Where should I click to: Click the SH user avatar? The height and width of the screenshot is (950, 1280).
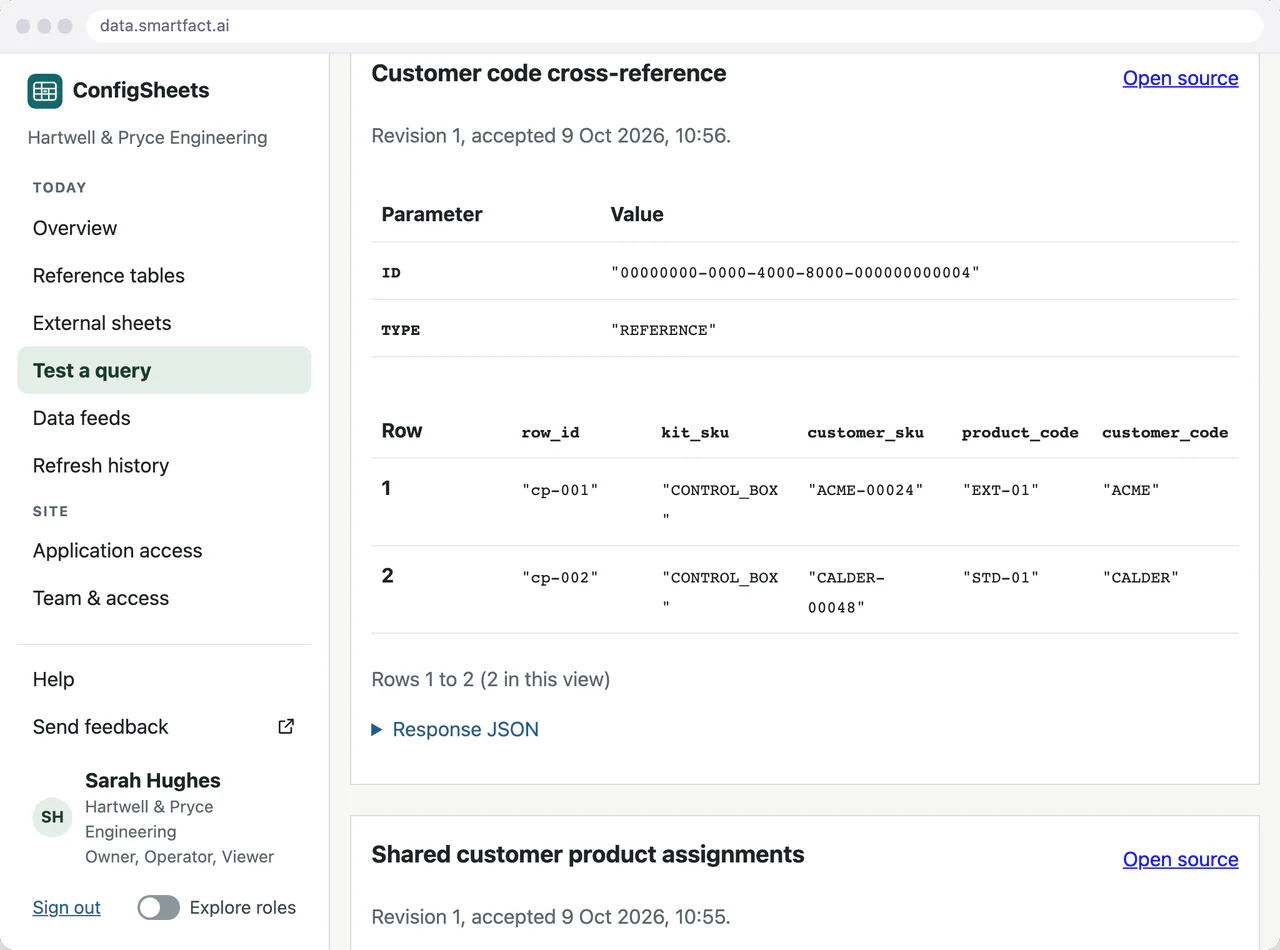tap(53, 817)
